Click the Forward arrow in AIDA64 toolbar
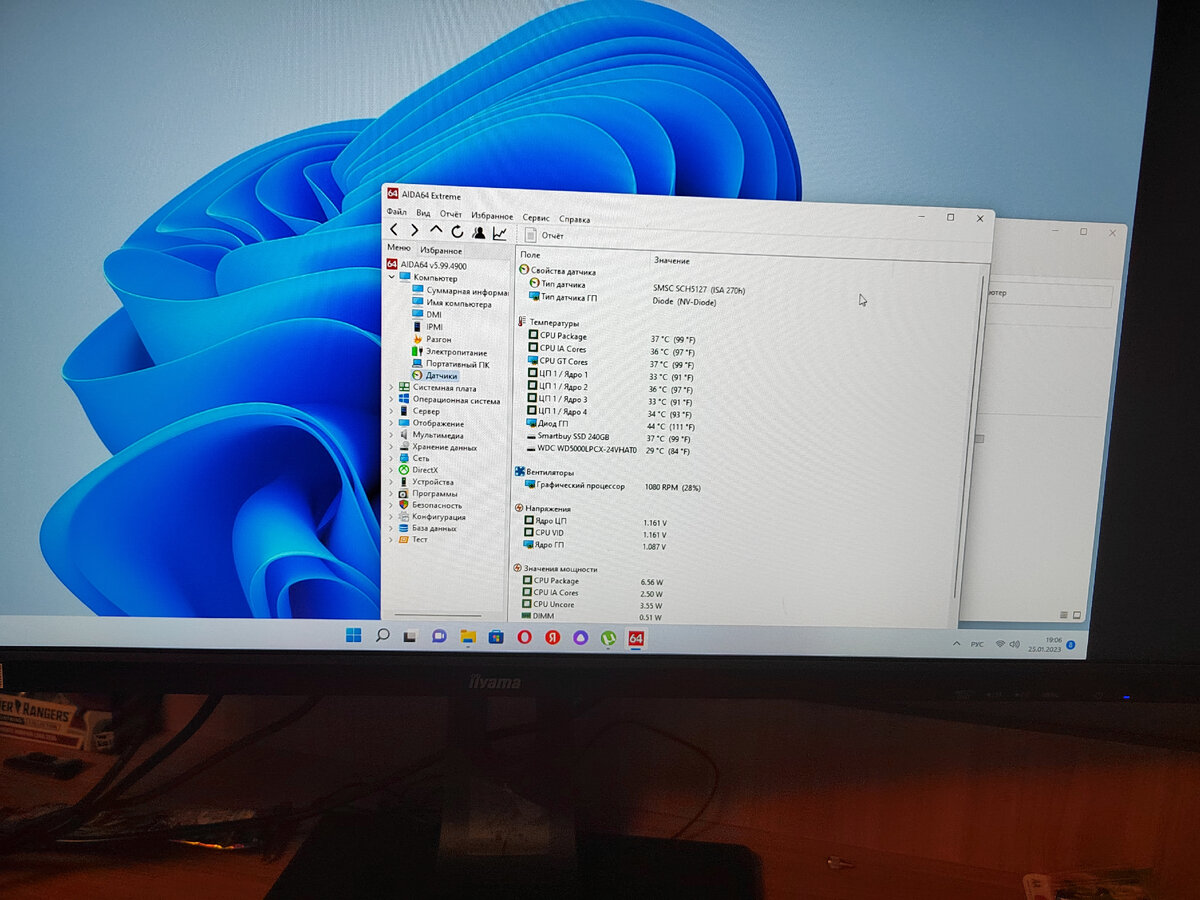1200x900 pixels. coord(414,230)
